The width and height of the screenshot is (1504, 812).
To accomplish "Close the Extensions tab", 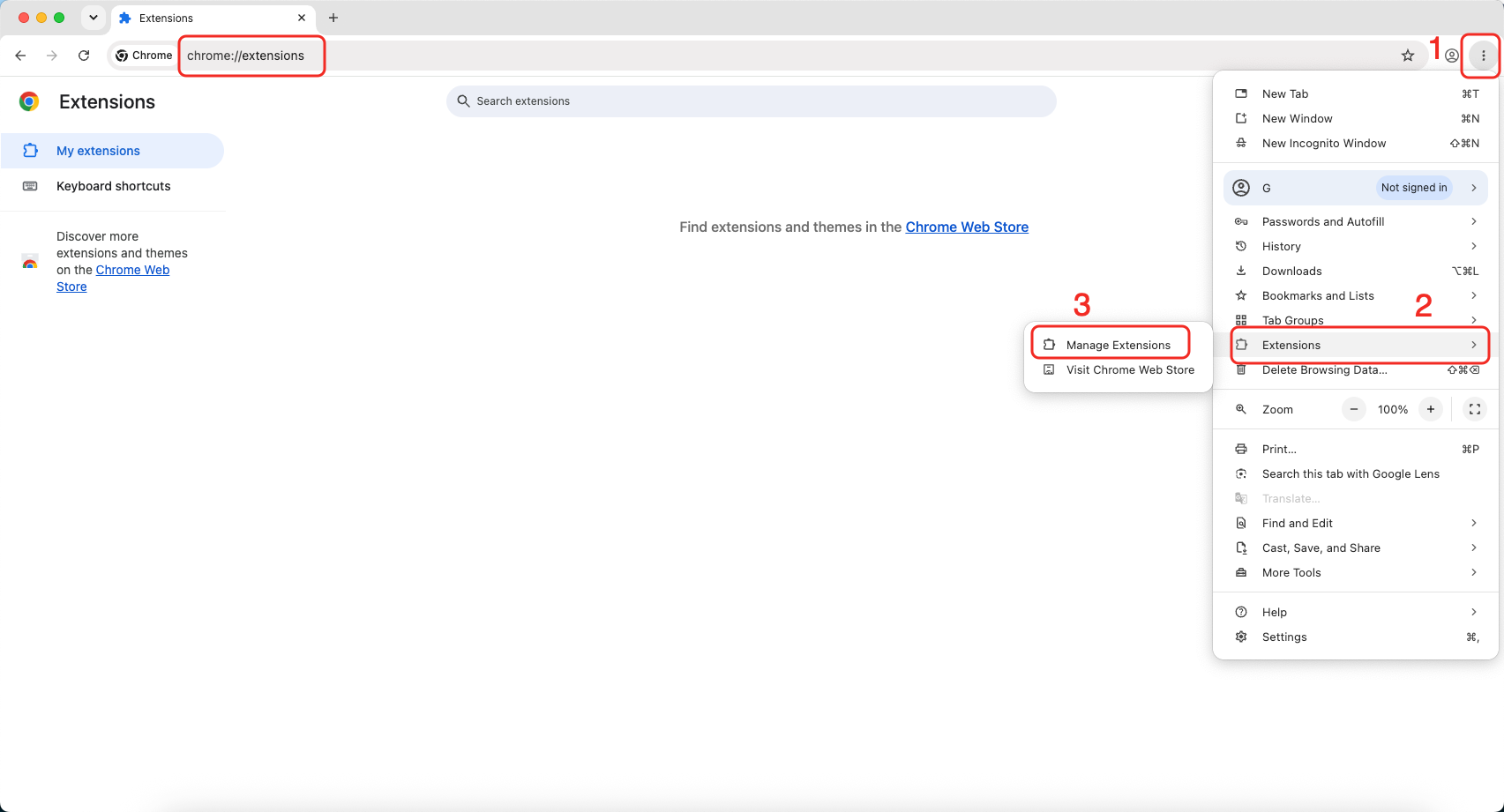I will click(x=302, y=18).
